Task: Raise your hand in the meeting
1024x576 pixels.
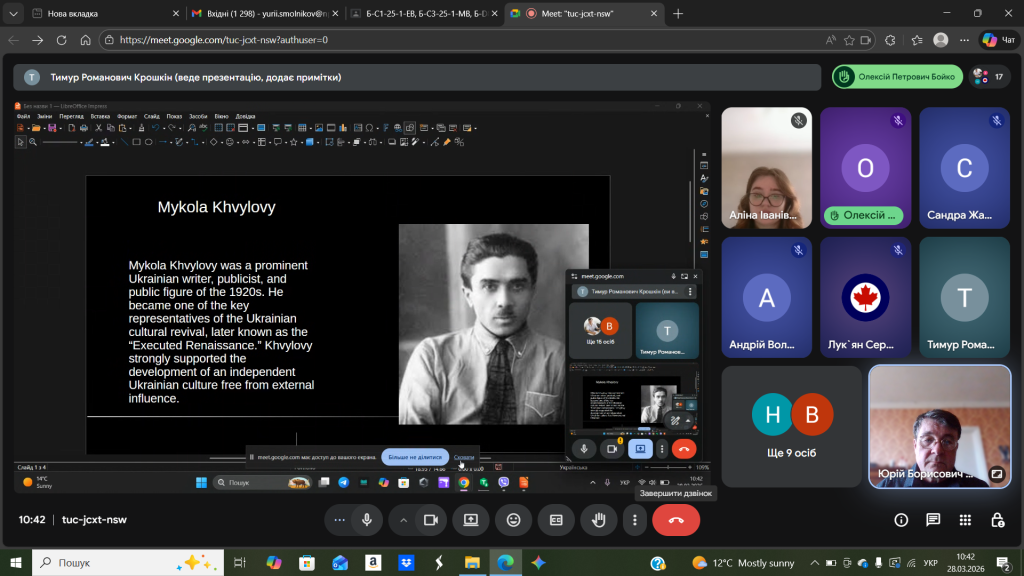Action: pos(599,520)
